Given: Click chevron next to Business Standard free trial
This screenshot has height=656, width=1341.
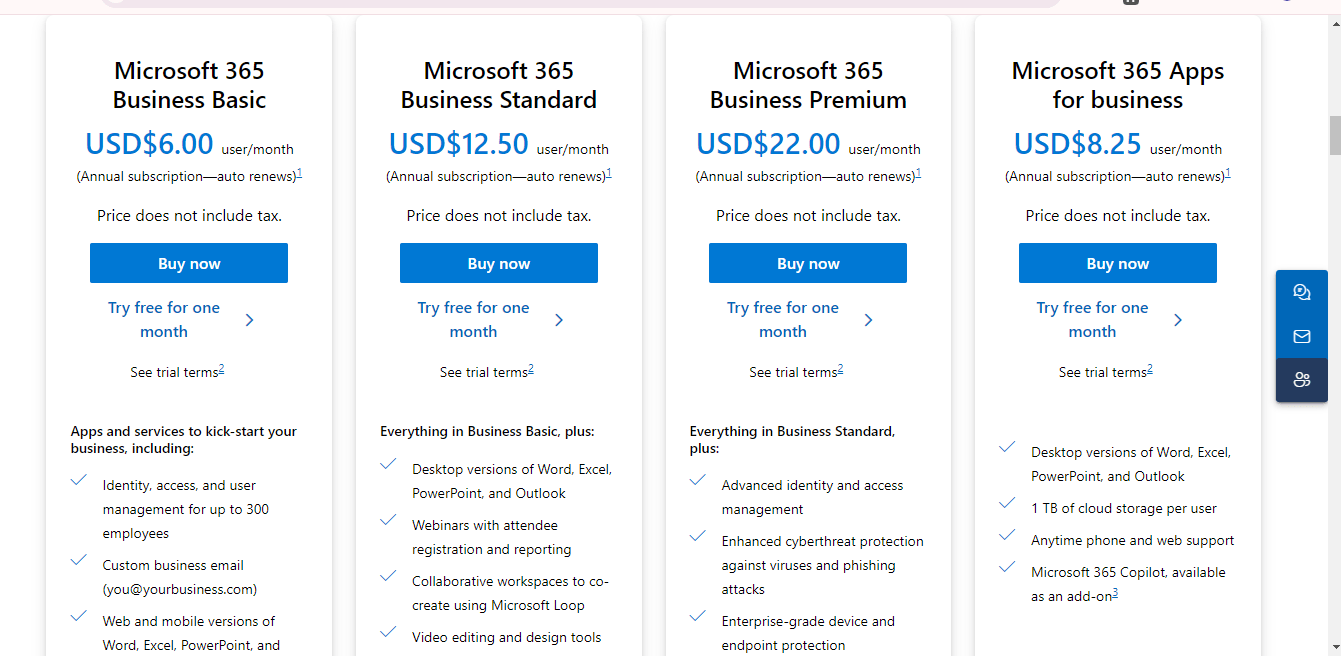Looking at the screenshot, I should [x=559, y=320].
